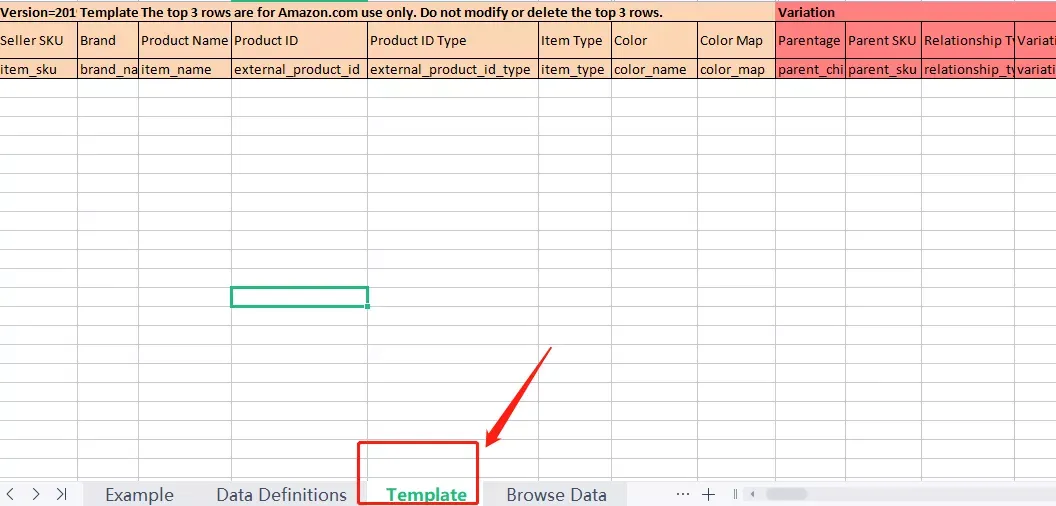Image resolution: width=1056 pixels, height=506 pixels.
Task: Show more sheets via ellipsis icon
Action: click(683, 494)
